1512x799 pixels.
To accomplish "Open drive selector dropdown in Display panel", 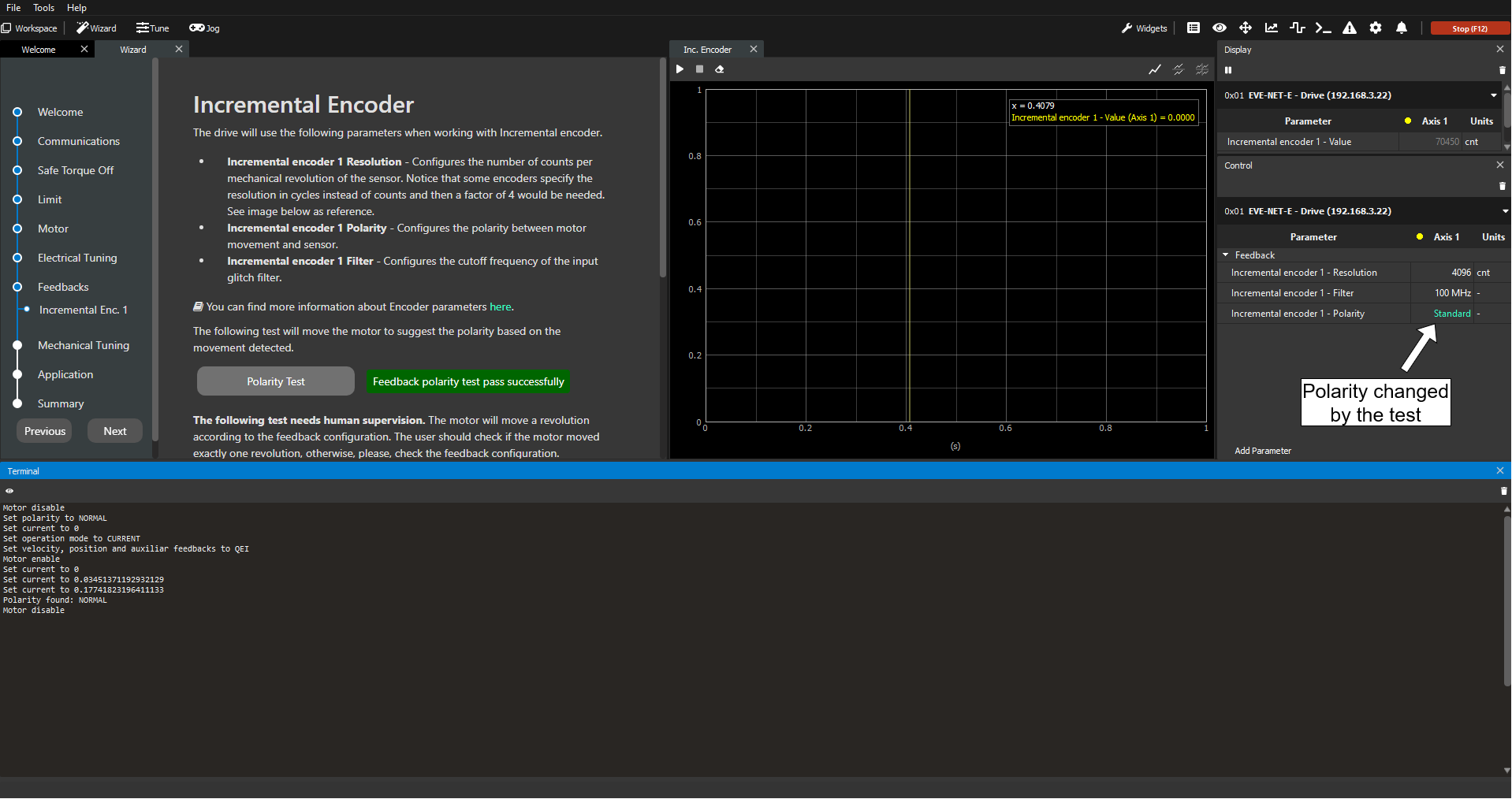I will coord(1493,95).
